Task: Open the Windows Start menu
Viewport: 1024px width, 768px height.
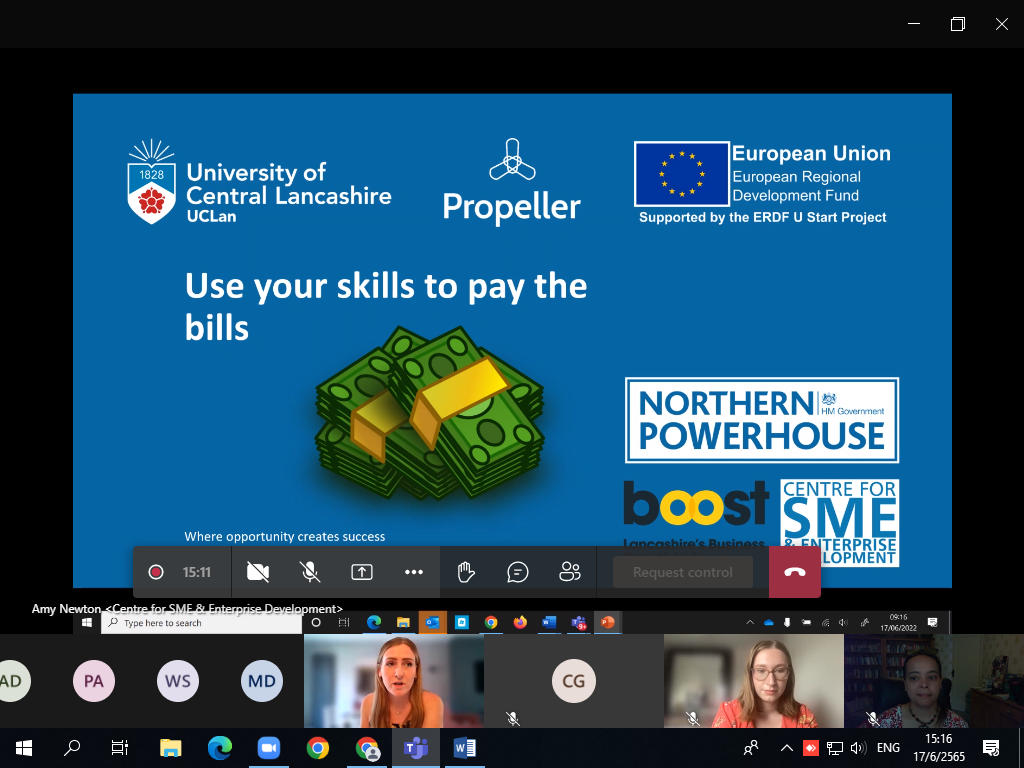Action: pyautogui.click(x=24, y=748)
